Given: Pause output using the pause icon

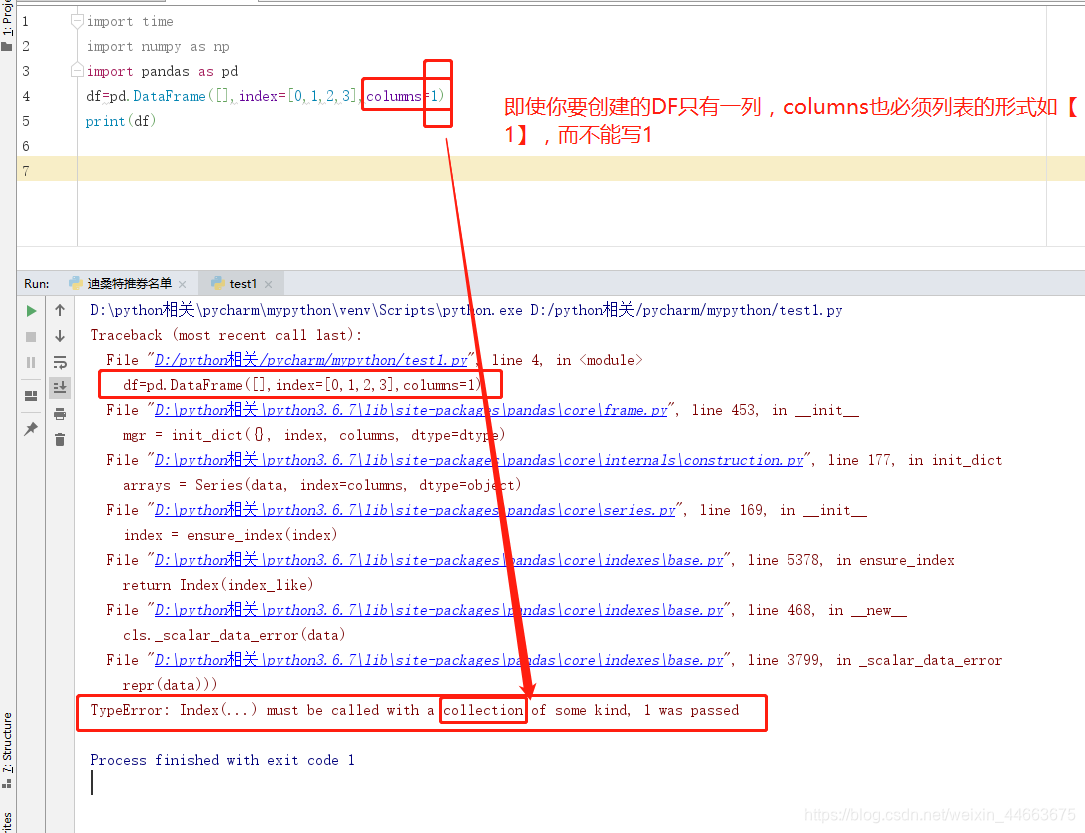Looking at the screenshot, I should click(x=31, y=363).
